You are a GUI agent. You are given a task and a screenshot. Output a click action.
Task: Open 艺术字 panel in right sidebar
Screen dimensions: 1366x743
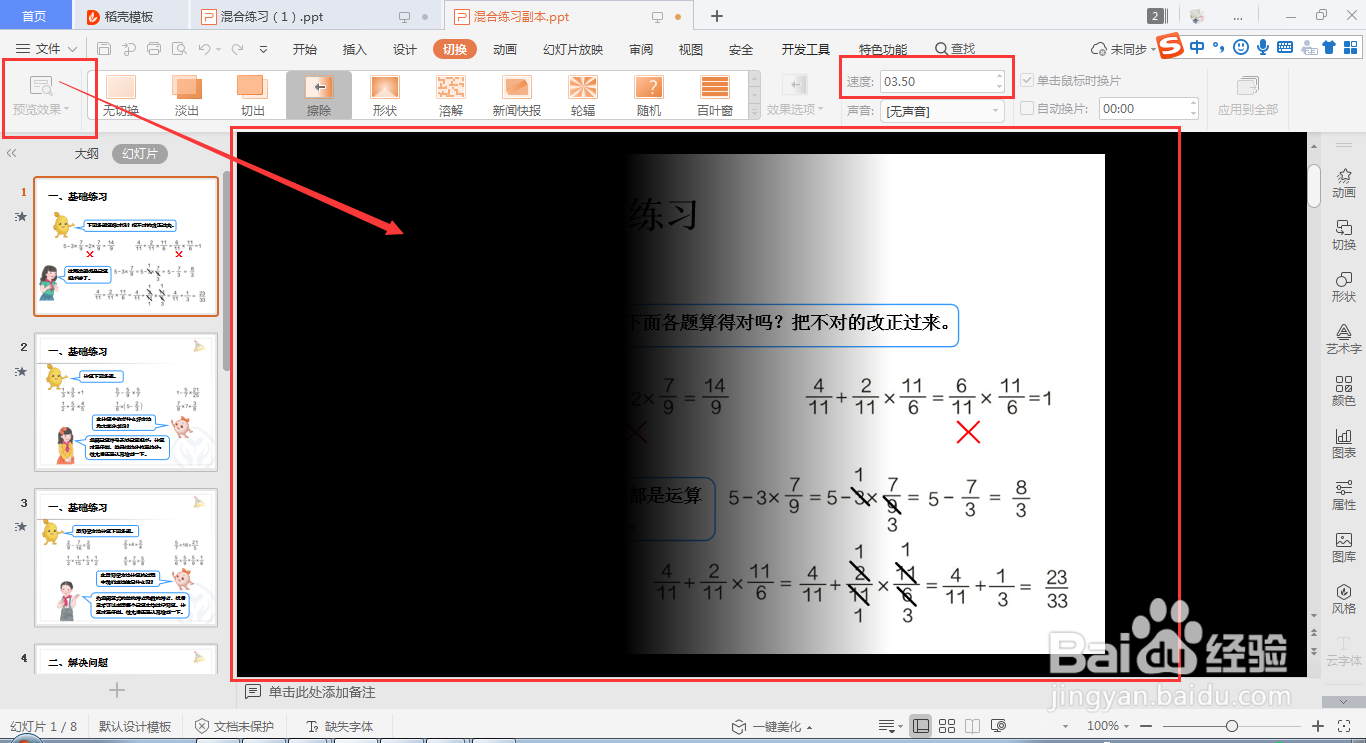pos(1344,339)
